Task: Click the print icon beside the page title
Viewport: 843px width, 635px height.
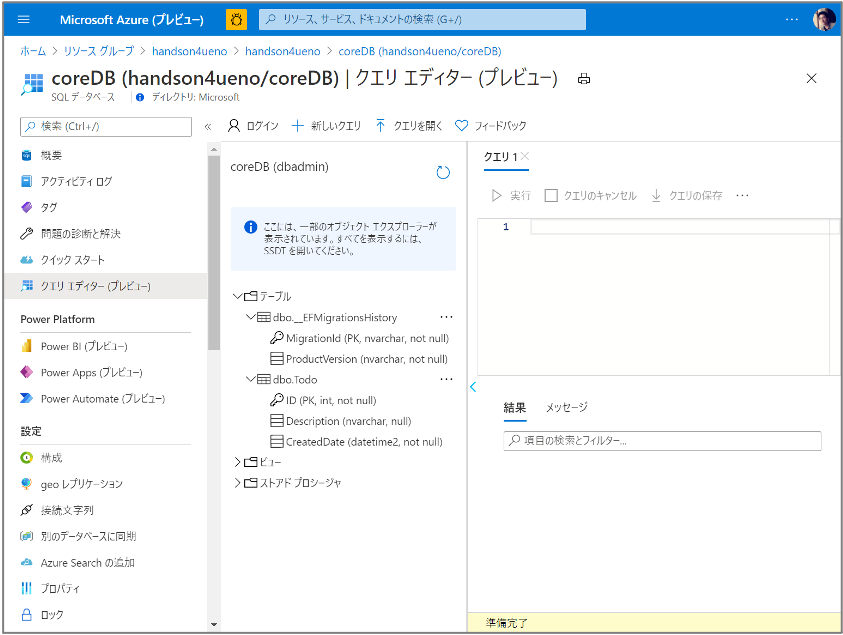Action: click(584, 80)
